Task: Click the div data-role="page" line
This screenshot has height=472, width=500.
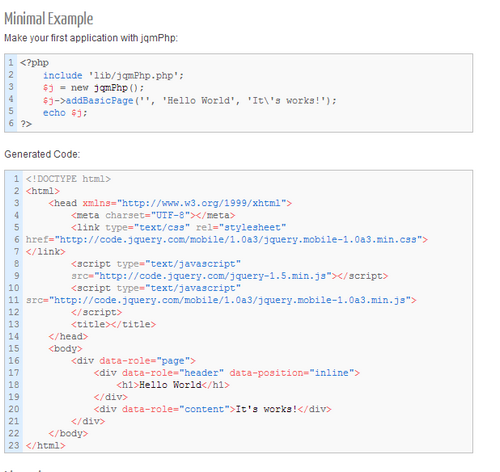Action: 133,361
